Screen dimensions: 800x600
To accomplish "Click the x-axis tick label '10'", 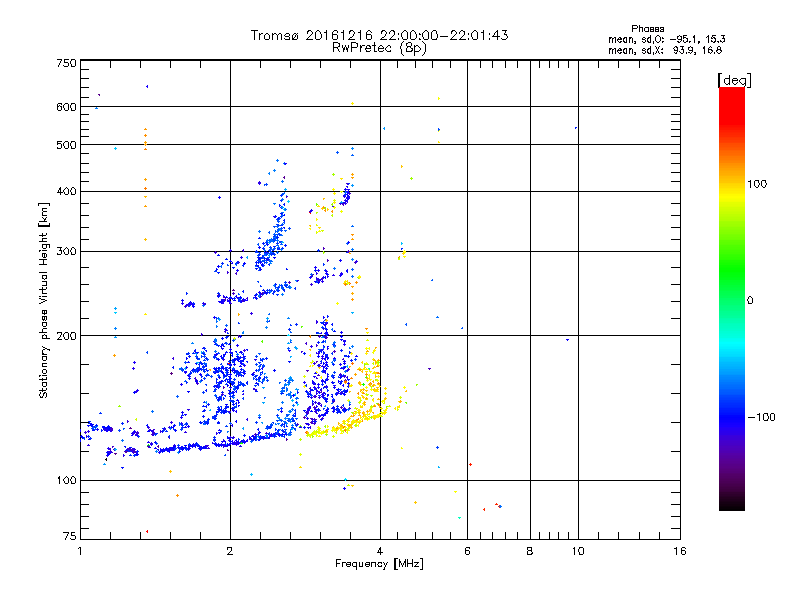I will pyautogui.click(x=578, y=551).
